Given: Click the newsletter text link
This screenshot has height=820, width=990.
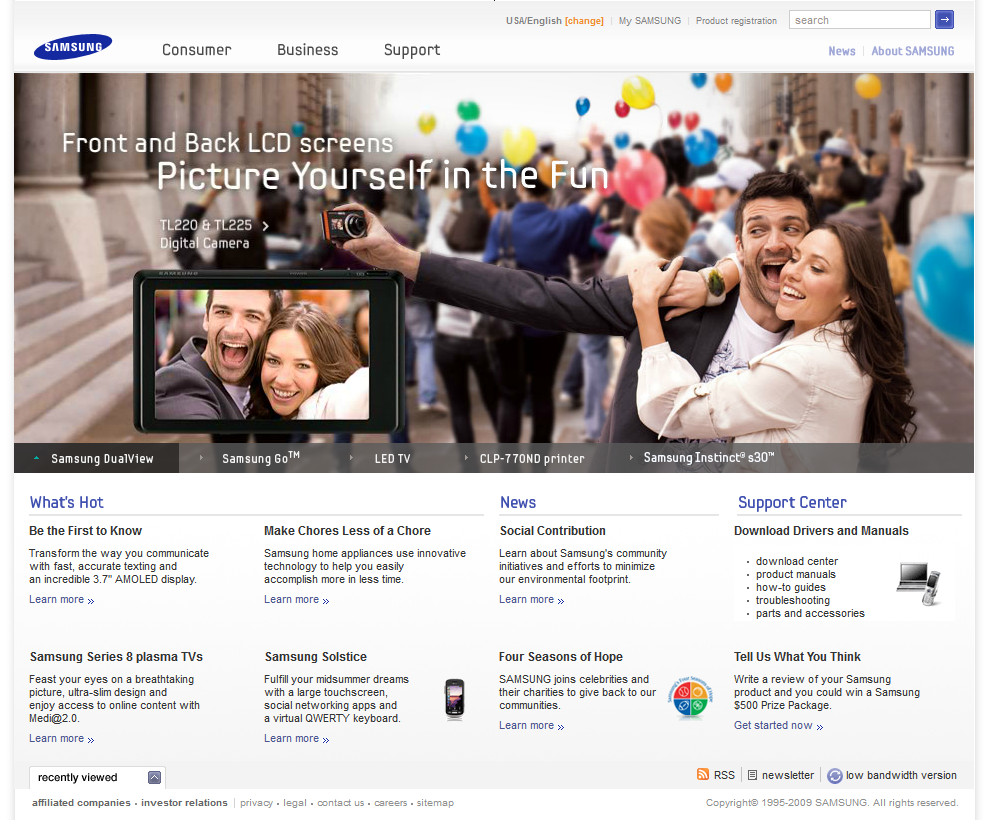Looking at the screenshot, I should tap(787, 775).
